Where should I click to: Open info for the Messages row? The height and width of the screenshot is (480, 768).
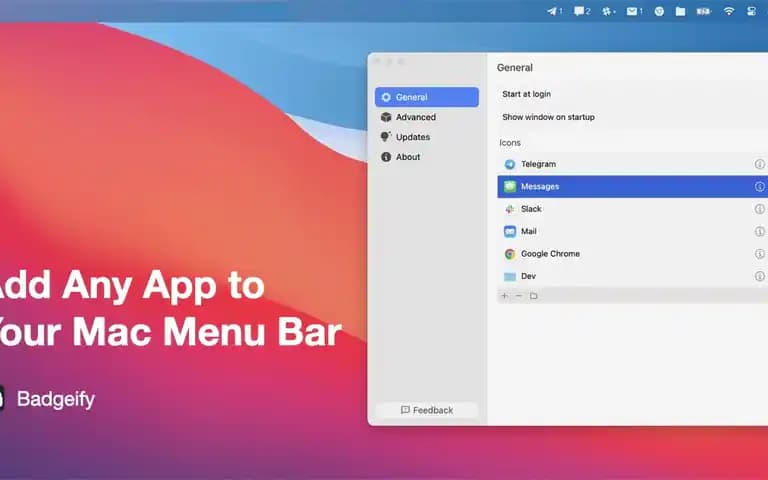click(x=759, y=187)
